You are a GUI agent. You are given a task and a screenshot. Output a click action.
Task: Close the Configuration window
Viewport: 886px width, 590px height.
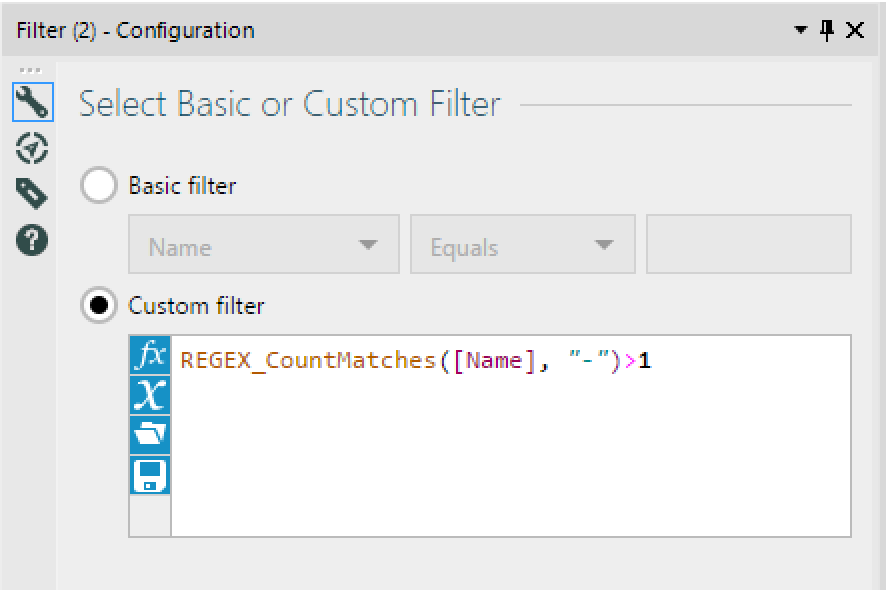(x=855, y=30)
